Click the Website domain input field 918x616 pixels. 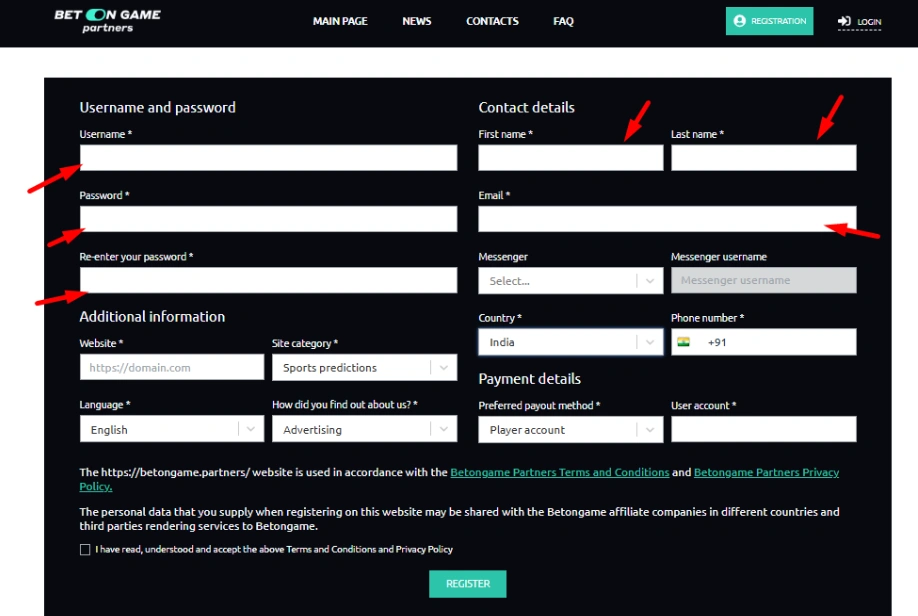click(171, 368)
